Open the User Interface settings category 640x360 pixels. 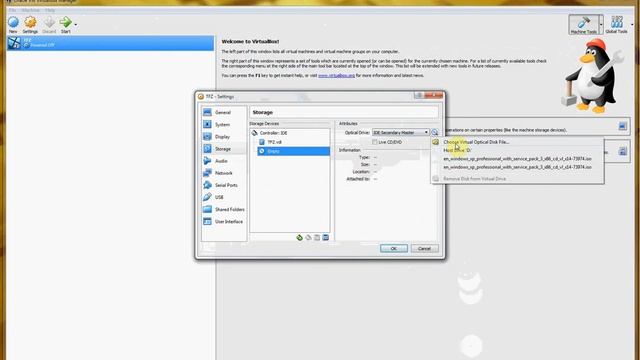tap(224, 222)
